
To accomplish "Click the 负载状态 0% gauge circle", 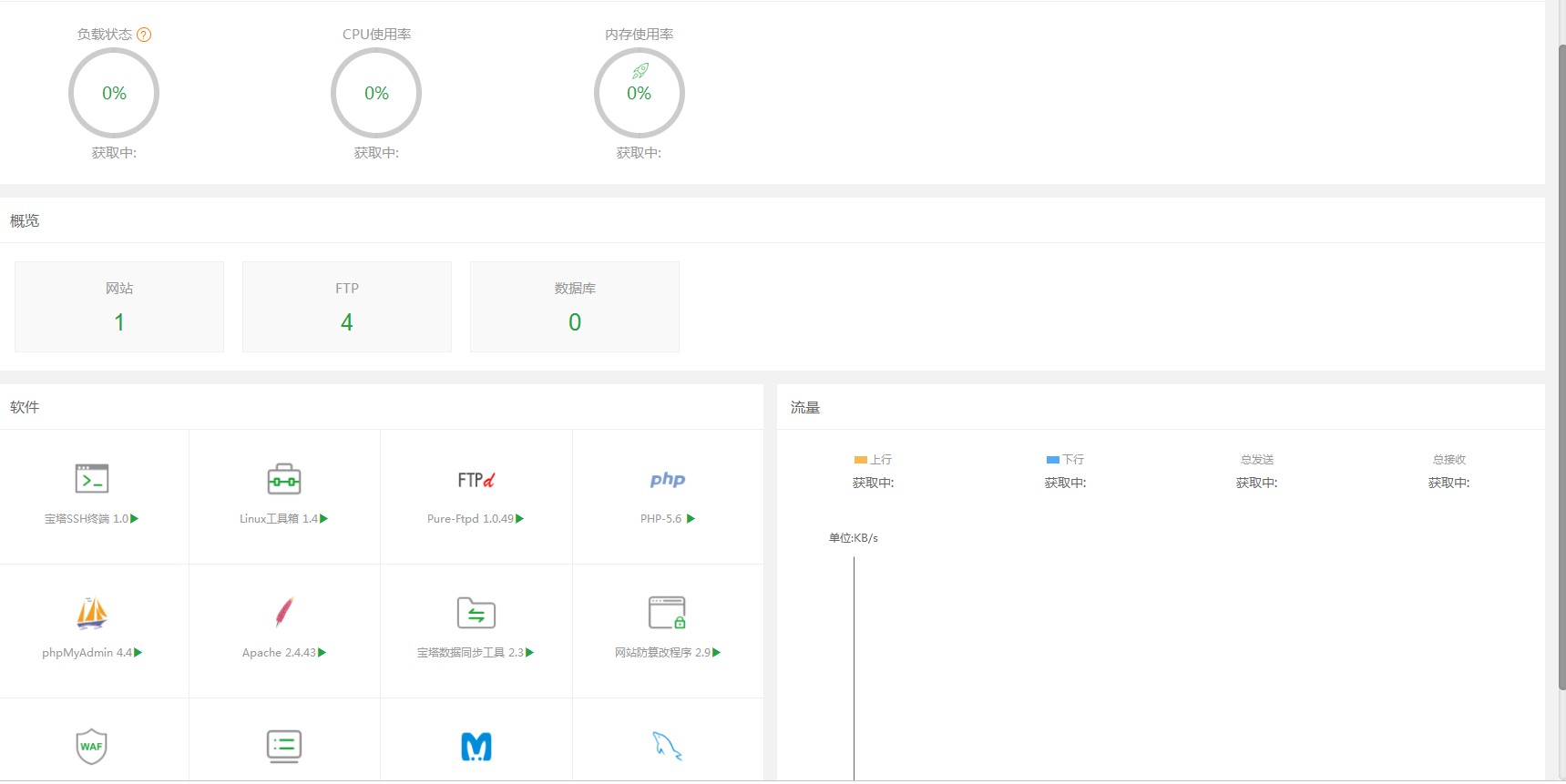I will (x=114, y=93).
